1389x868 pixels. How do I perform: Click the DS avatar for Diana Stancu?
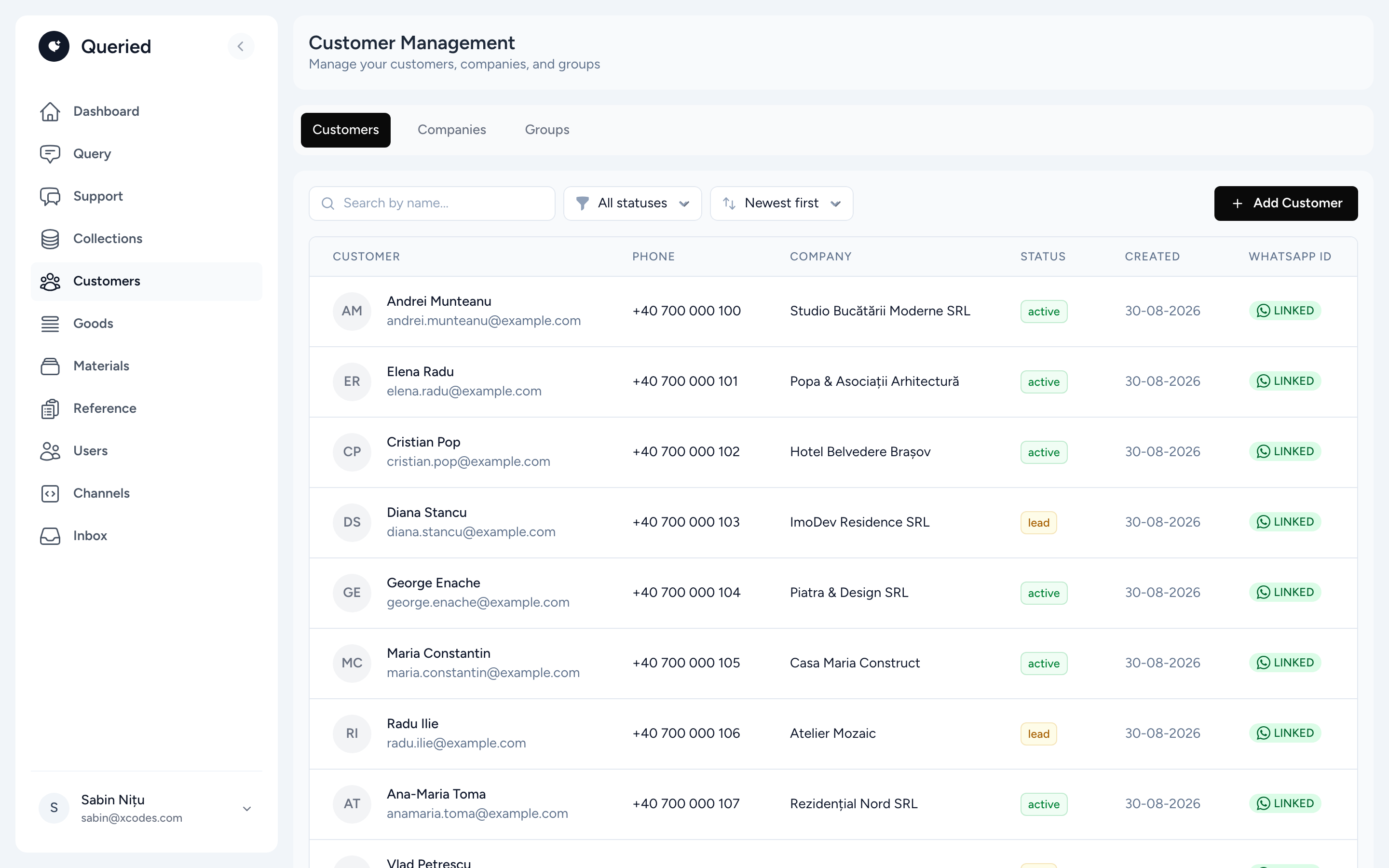(x=352, y=522)
